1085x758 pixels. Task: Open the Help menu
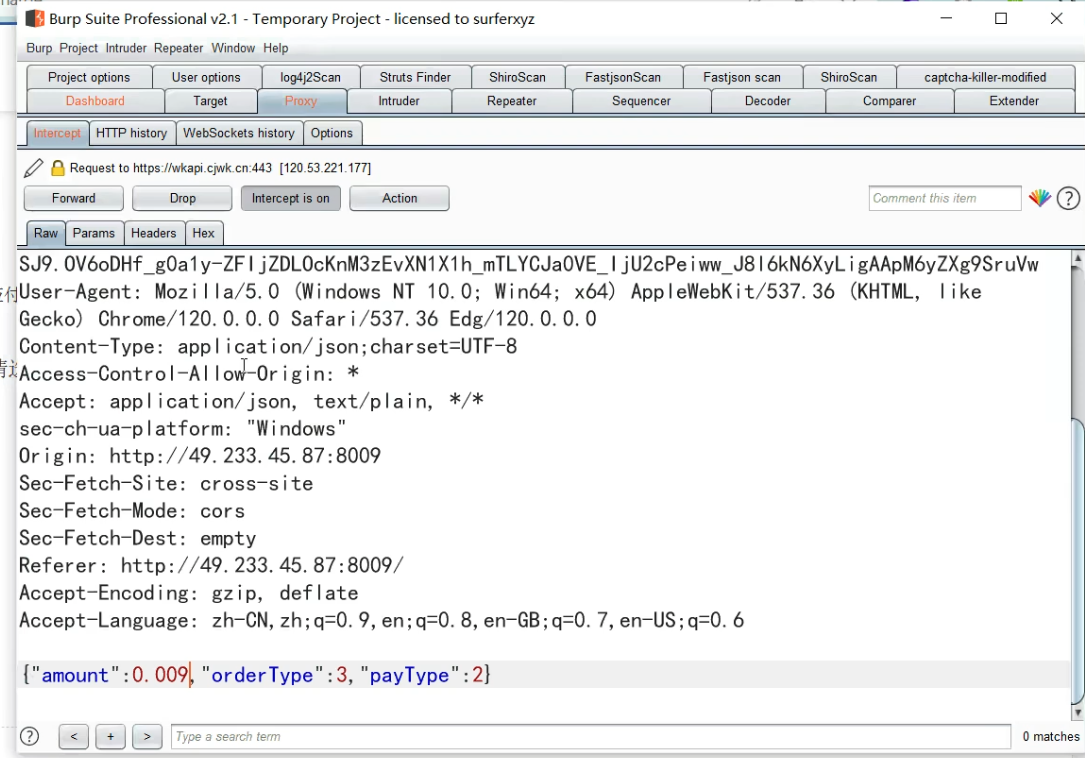point(275,48)
